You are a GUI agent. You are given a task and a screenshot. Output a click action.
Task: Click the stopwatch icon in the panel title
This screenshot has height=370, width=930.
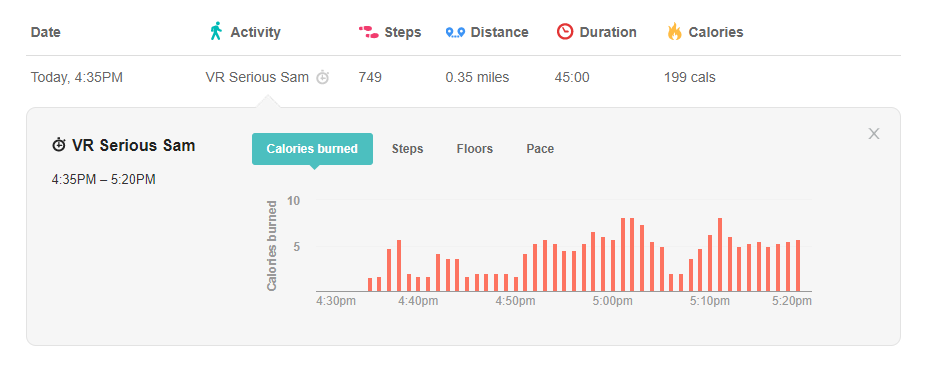pyautogui.click(x=59, y=145)
